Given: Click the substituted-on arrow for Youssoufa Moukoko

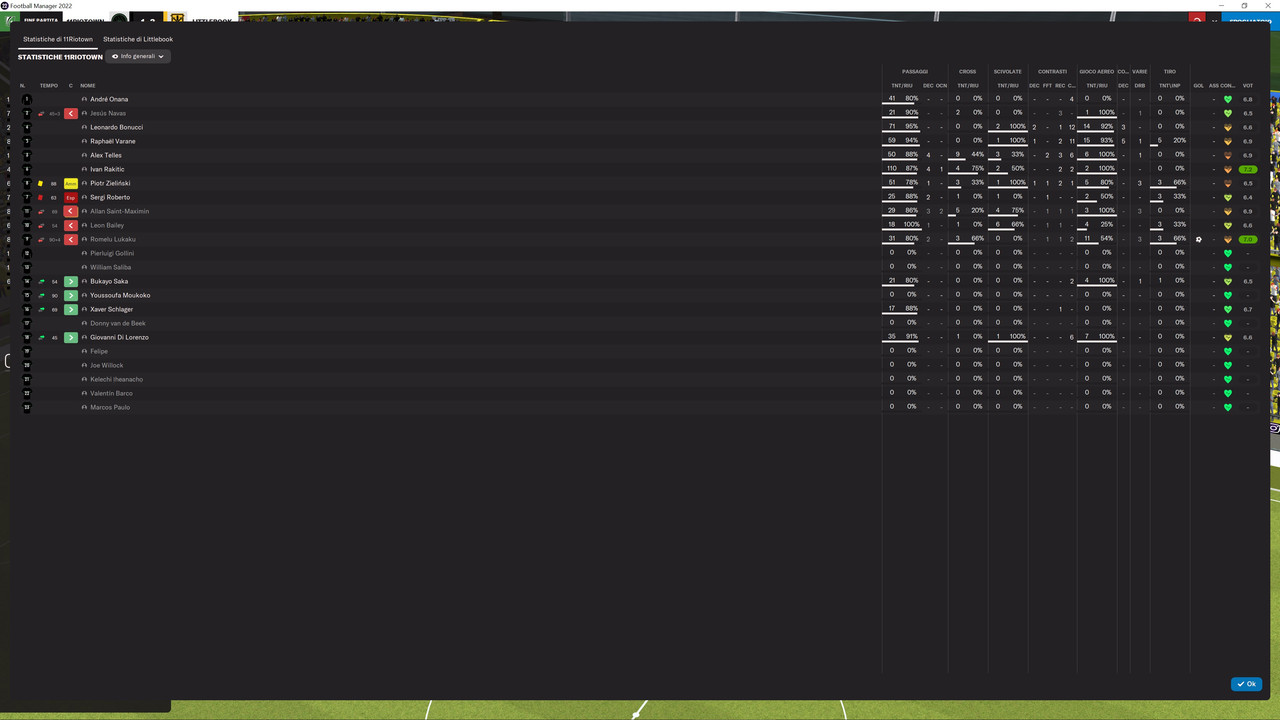Looking at the screenshot, I should click(71, 296).
